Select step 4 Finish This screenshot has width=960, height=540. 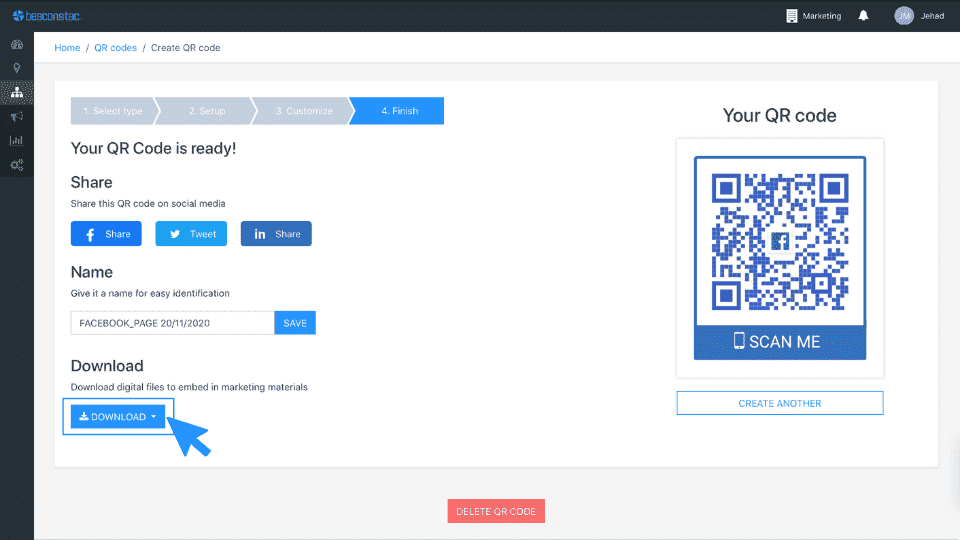tap(399, 111)
